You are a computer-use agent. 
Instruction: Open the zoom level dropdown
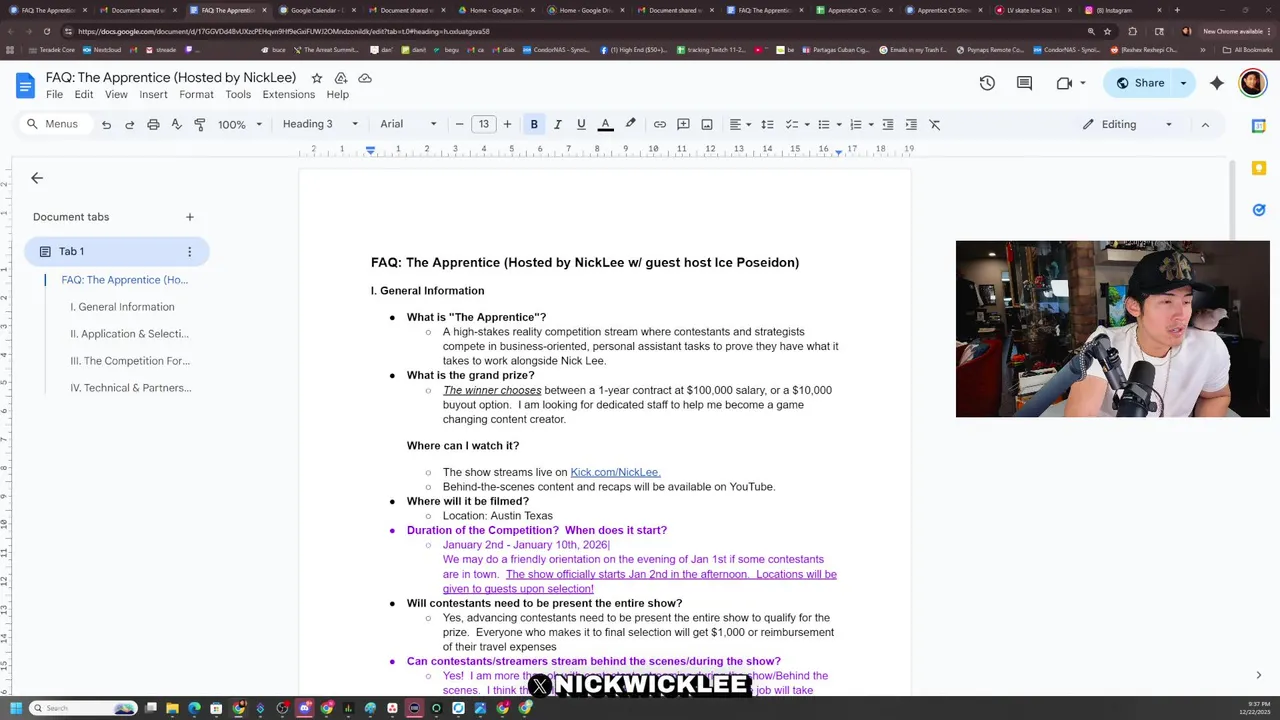pyautogui.click(x=240, y=124)
